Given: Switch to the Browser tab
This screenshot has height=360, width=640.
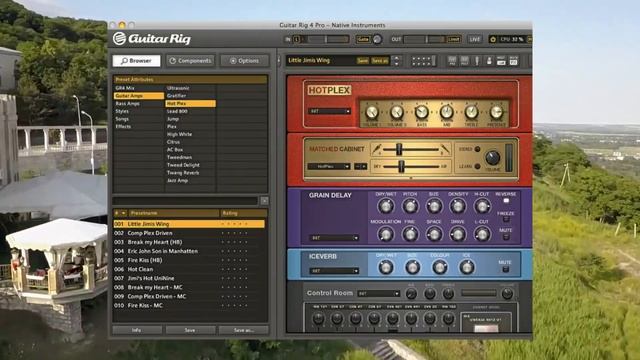Looking at the screenshot, I should pos(136,61).
